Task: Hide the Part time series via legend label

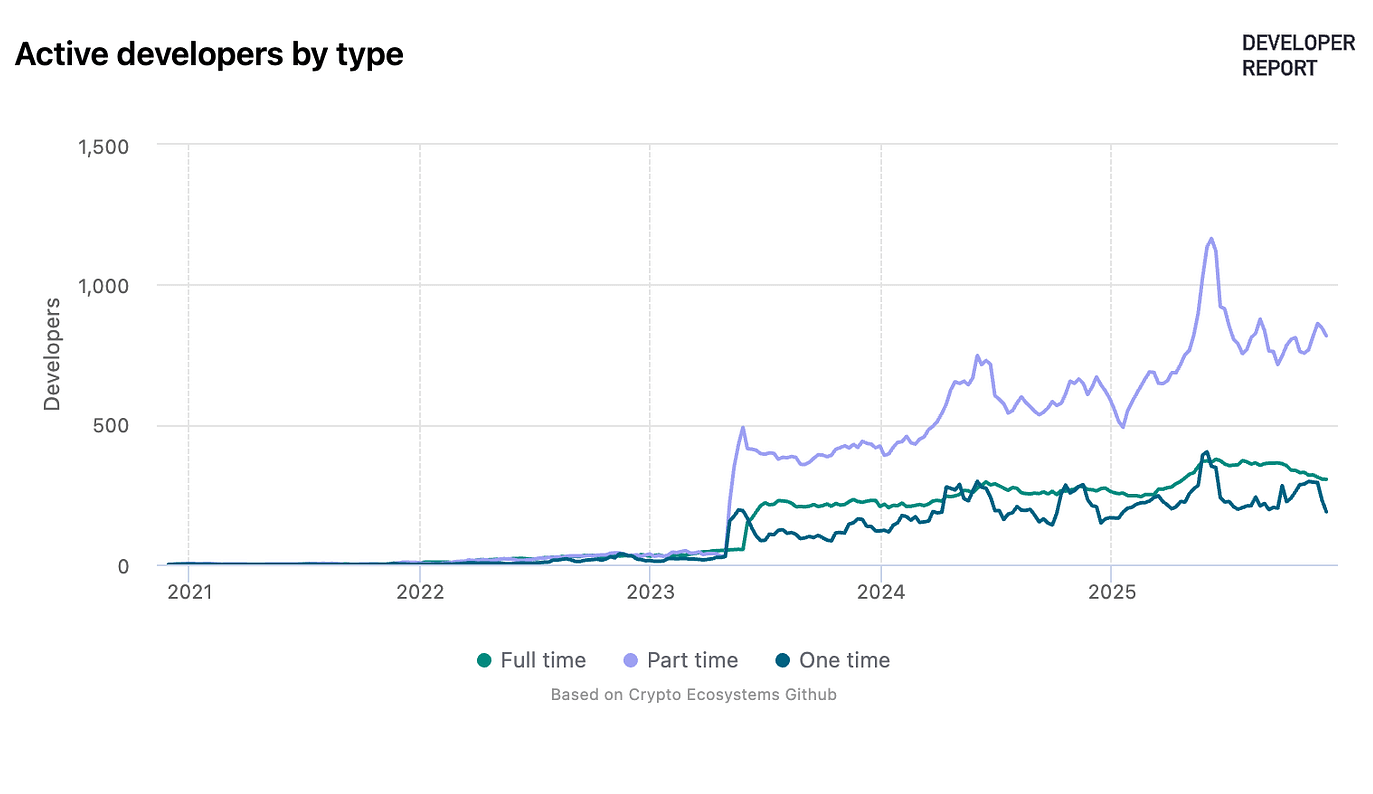Action: [692, 661]
